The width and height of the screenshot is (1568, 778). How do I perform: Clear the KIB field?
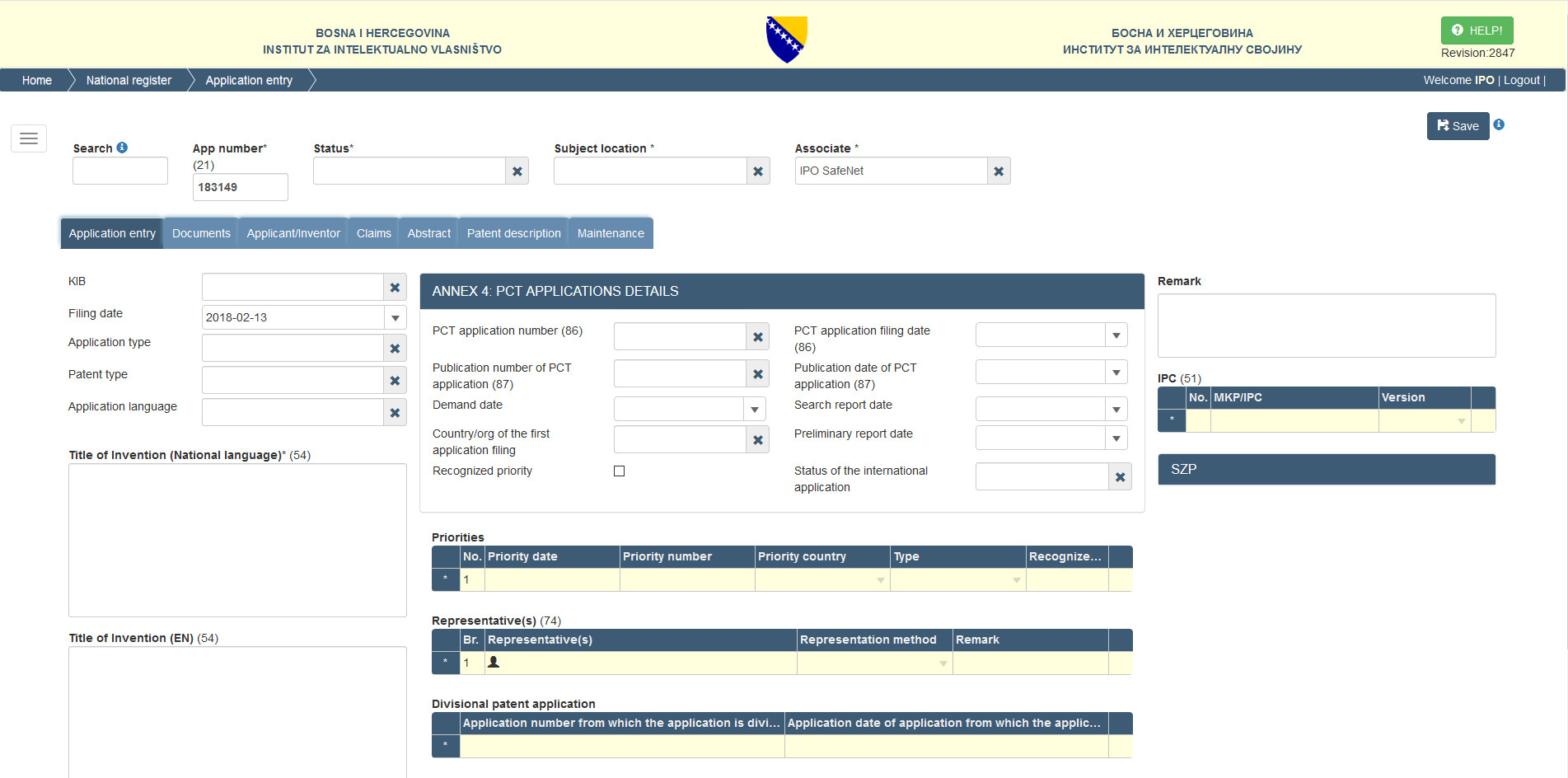click(x=396, y=288)
